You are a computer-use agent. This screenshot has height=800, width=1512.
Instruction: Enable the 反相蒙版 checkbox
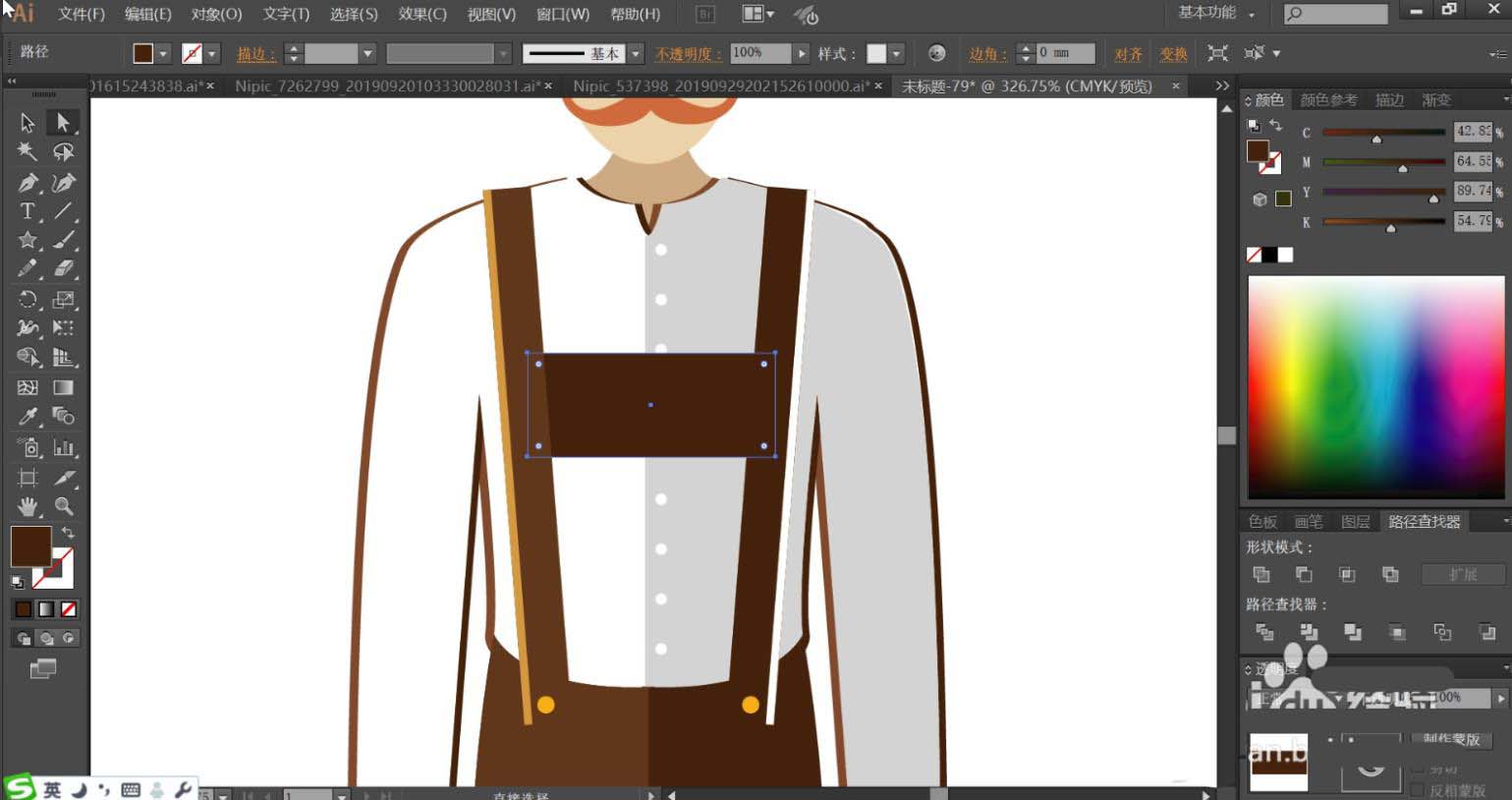coord(1417,790)
